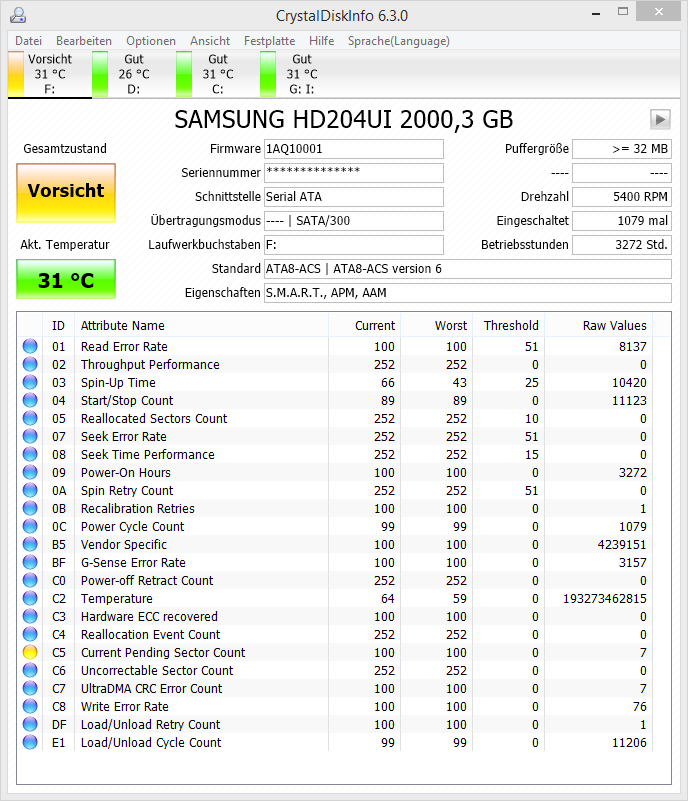Click the blue status icon for Recalibration Retries
Viewport: 688px width, 801px height.
point(30,508)
